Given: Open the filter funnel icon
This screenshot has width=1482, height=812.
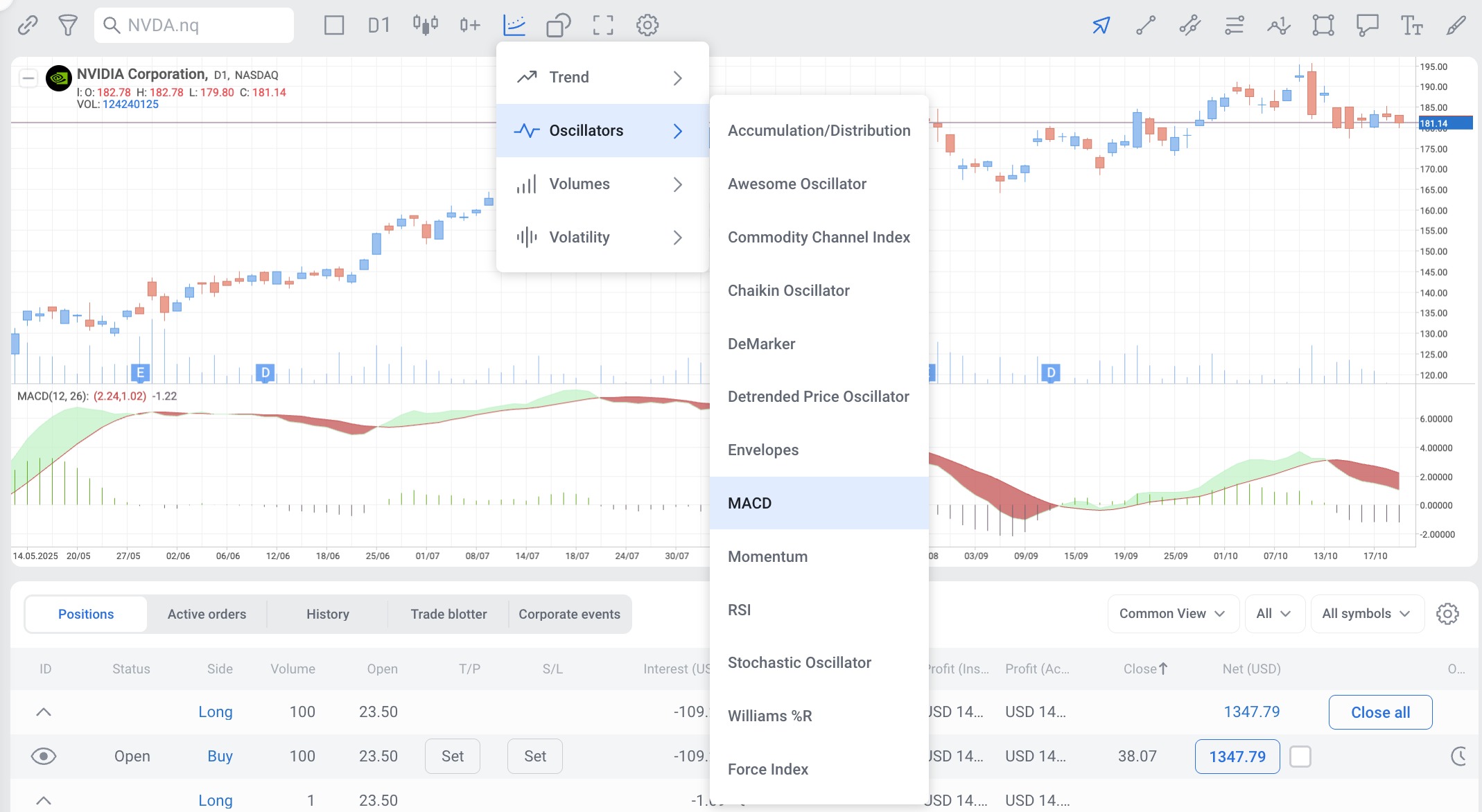Looking at the screenshot, I should pos(67,26).
